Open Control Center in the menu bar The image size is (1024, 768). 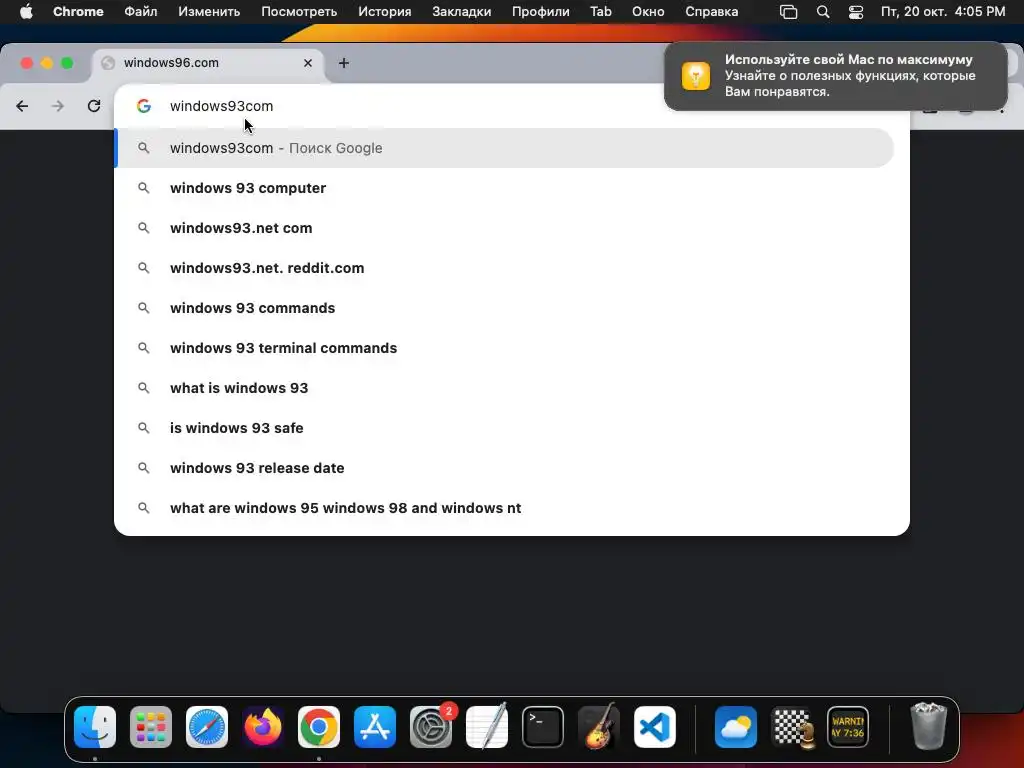856,12
